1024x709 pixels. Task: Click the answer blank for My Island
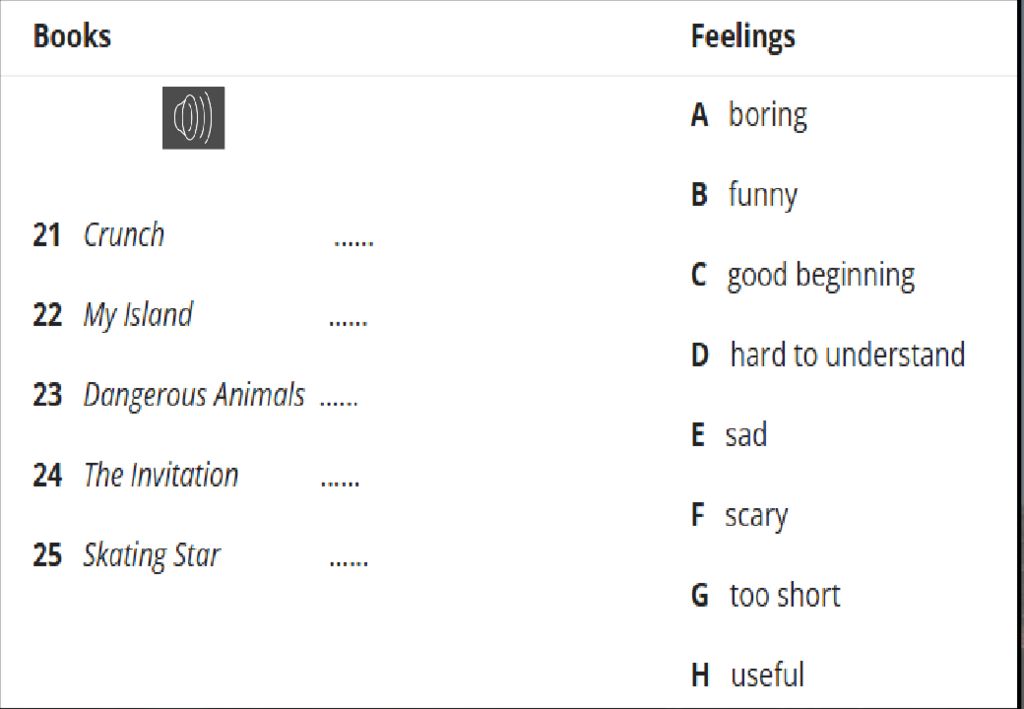point(348,323)
